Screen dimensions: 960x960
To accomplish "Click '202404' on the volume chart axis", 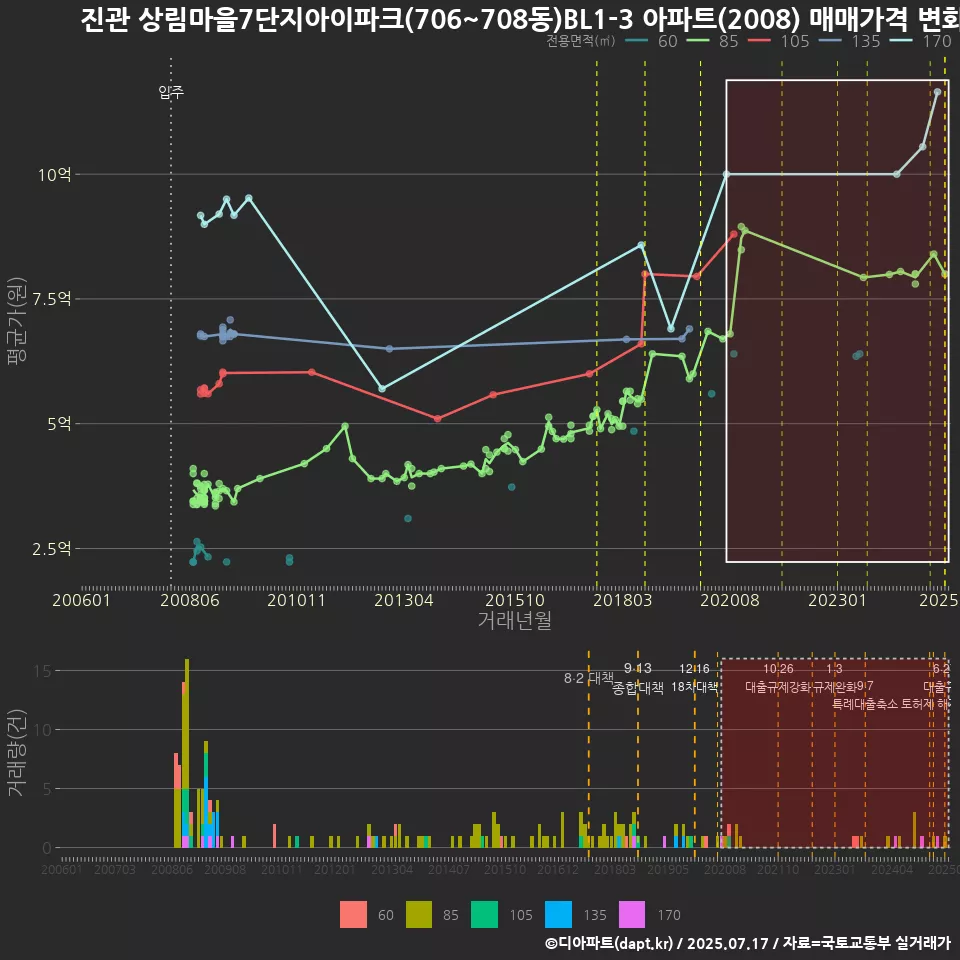I will (892, 869).
